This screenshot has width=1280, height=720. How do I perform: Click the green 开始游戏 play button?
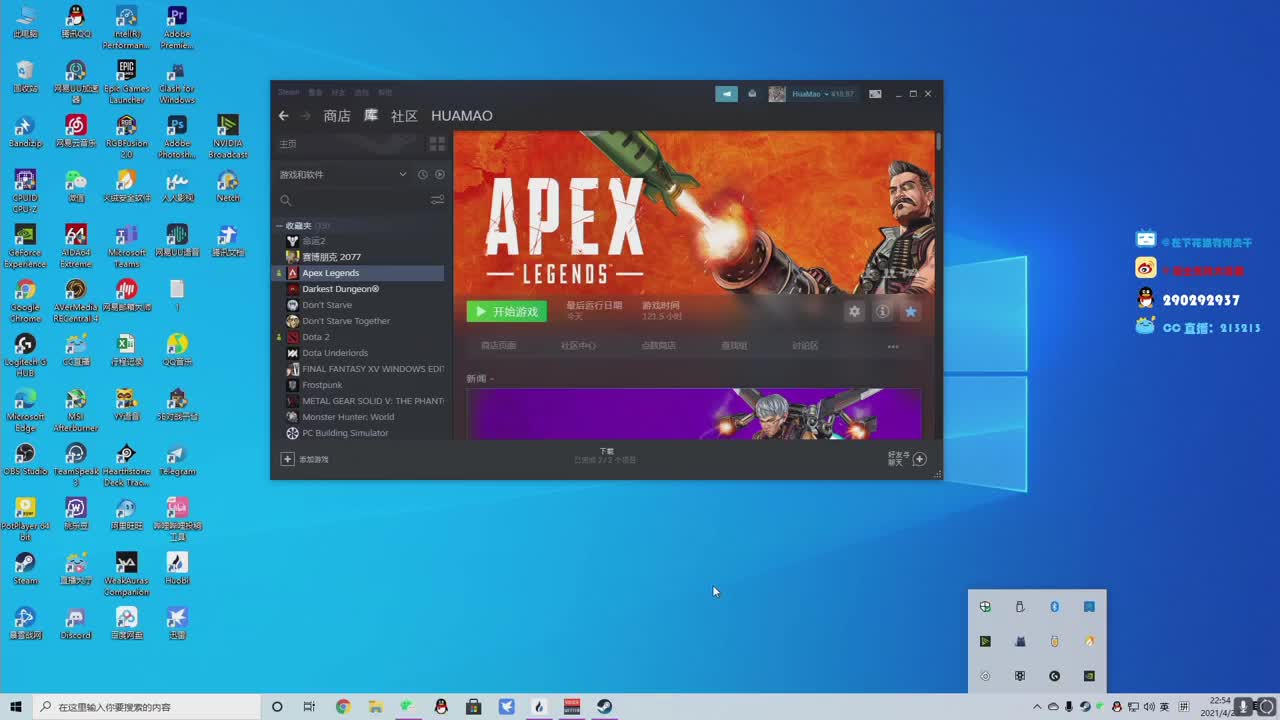tap(506, 312)
